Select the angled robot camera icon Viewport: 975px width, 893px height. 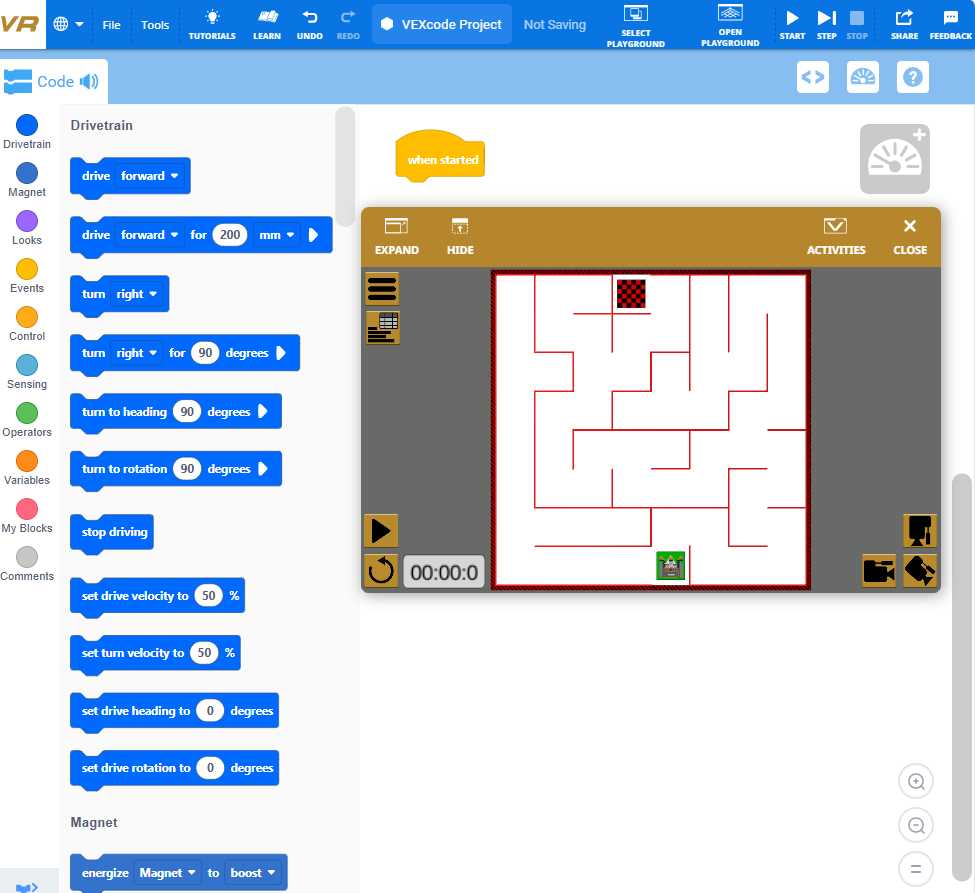coord(920,570)
